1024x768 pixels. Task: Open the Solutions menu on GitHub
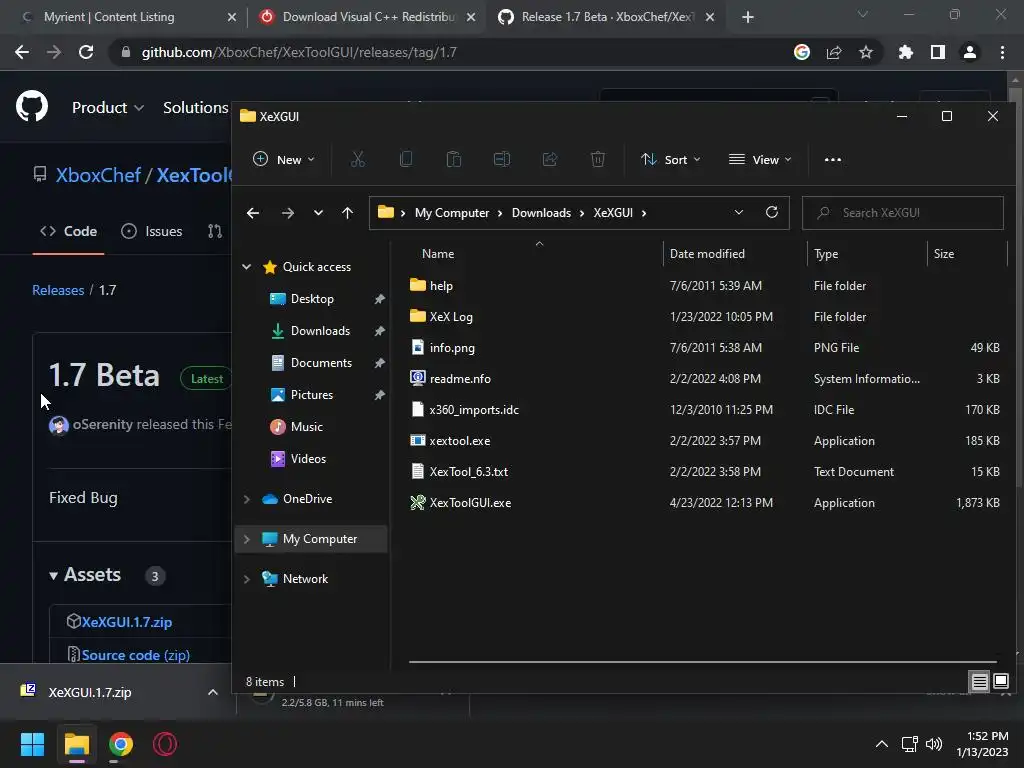point(196,107)
